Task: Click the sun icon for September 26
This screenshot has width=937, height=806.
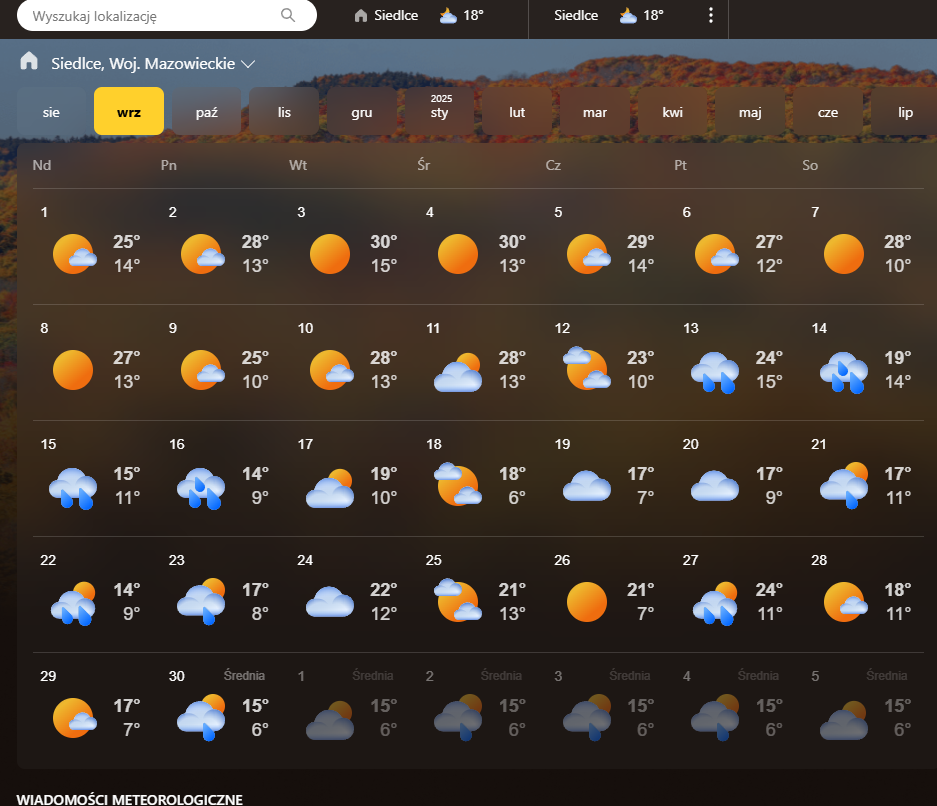Action: [586, 602]
